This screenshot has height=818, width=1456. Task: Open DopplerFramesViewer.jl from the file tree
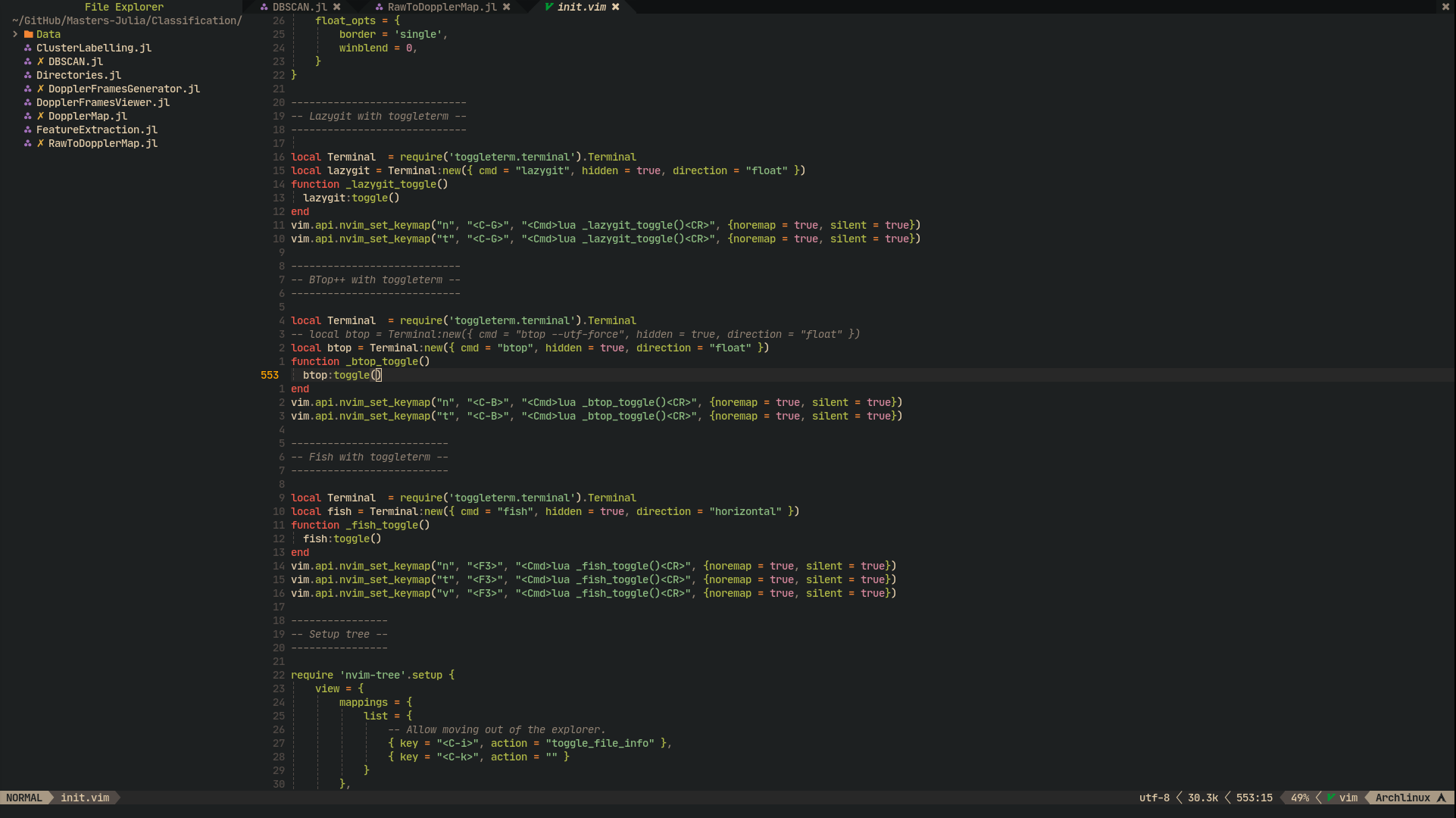point(103,102)
